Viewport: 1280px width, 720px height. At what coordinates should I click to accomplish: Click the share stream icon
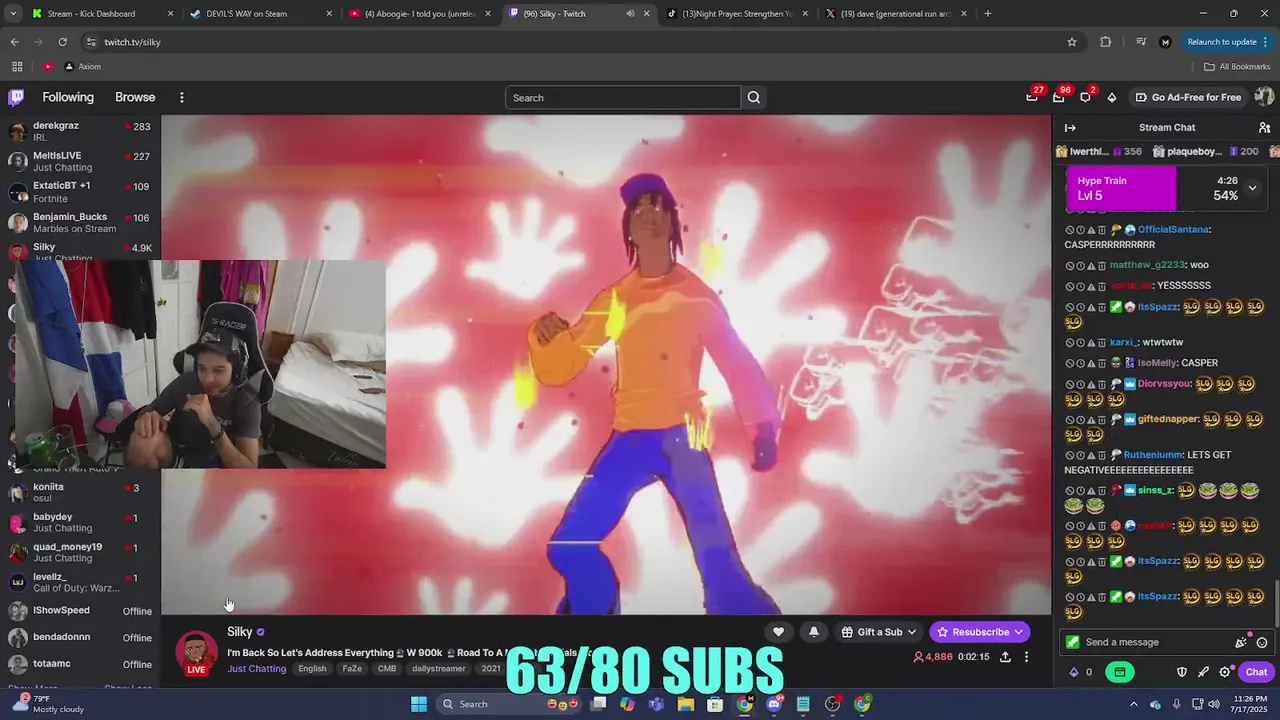[1005, 657]
